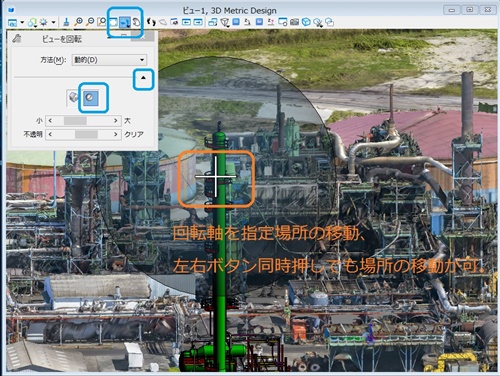Click the opacity slider's left arrow near 不透明
The width and height of the screenshot is (500, 376).
[x=50, y=134]
